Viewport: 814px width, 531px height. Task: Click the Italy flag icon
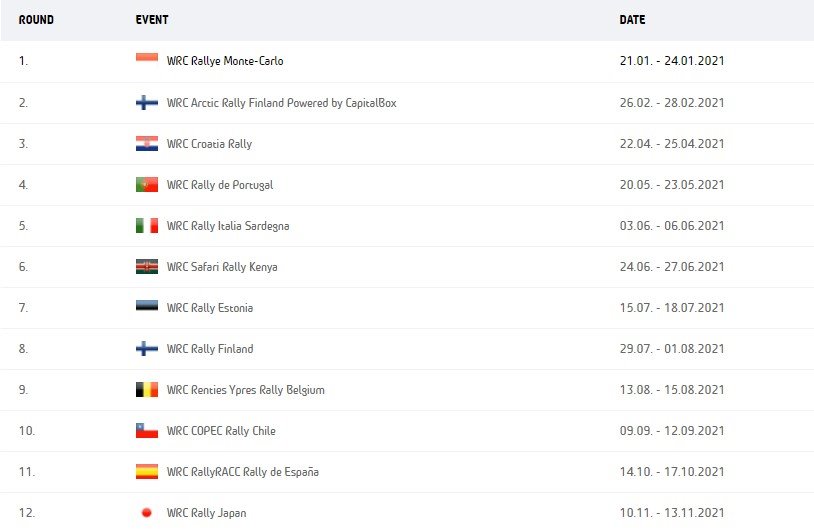(147, 225)
